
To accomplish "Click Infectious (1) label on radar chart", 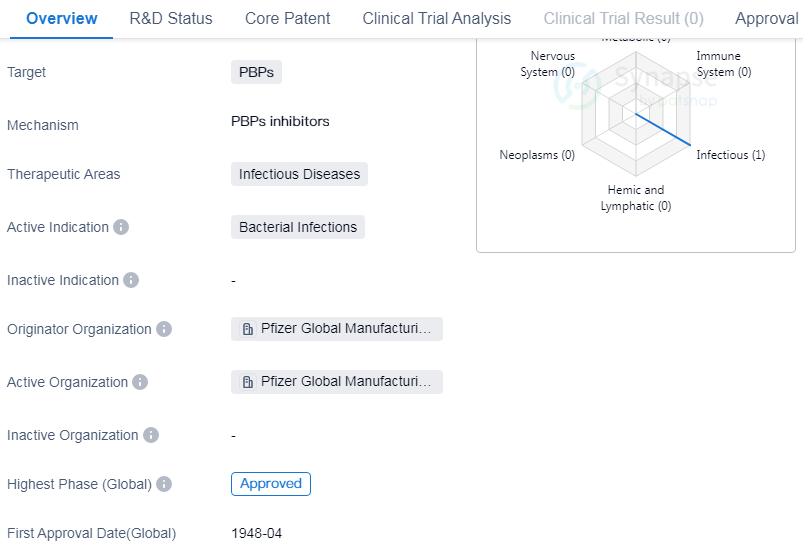I will [730, 155].
